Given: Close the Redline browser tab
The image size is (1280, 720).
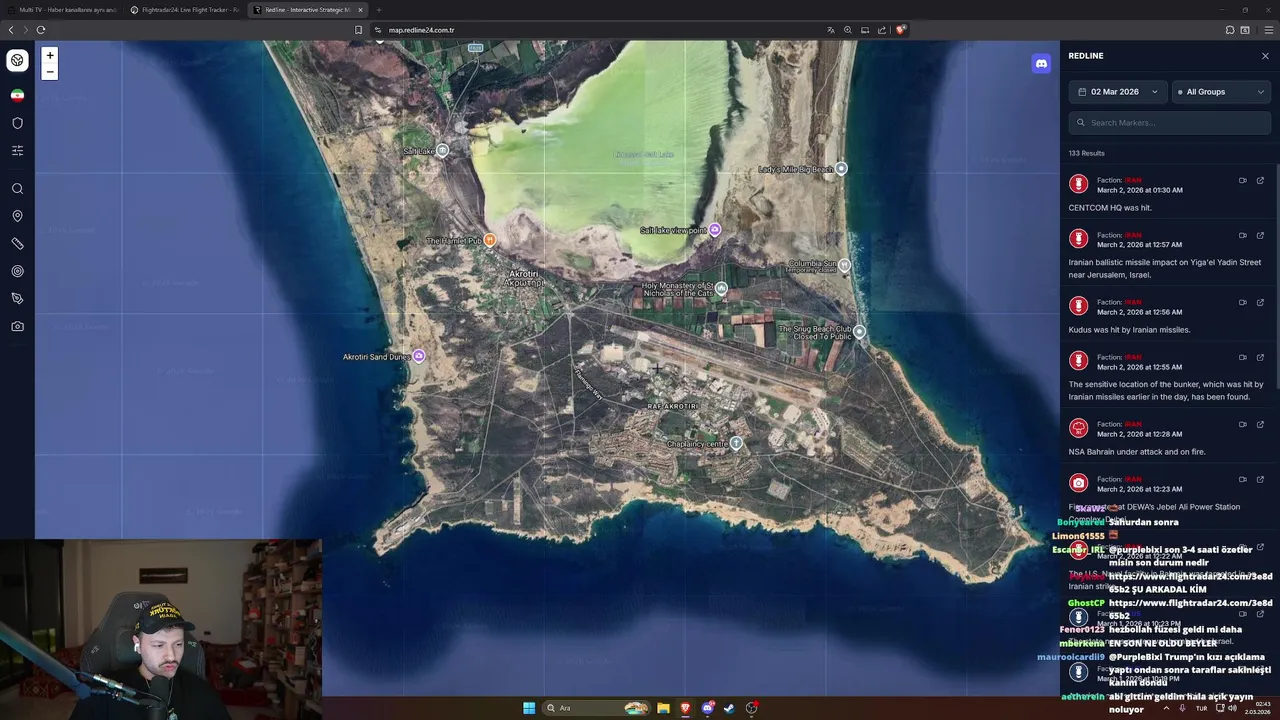Looking at the screenshot, I should click(x=361, y=10).
